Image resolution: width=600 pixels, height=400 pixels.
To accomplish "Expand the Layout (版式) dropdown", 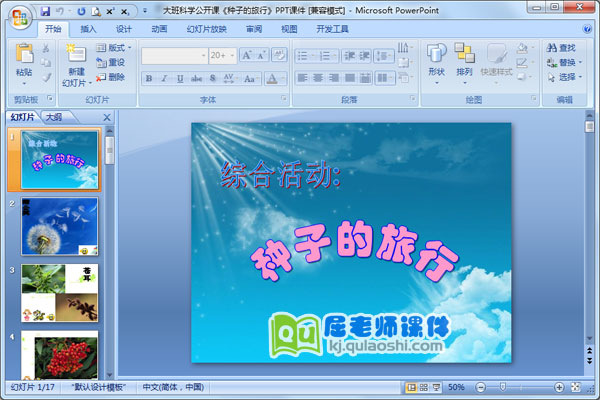I will pos(114,47).
